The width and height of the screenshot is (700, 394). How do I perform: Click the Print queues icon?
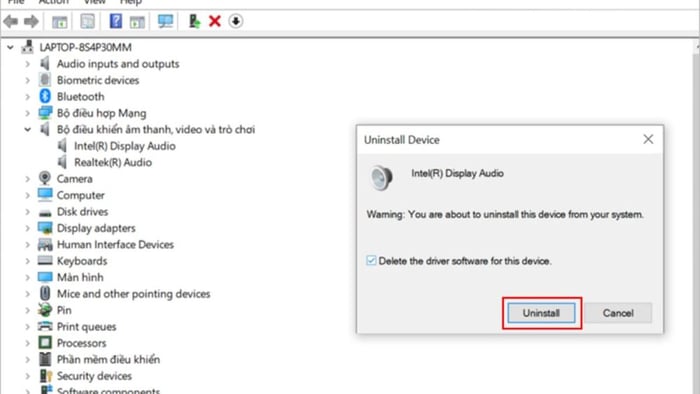(x=45, y=326)
